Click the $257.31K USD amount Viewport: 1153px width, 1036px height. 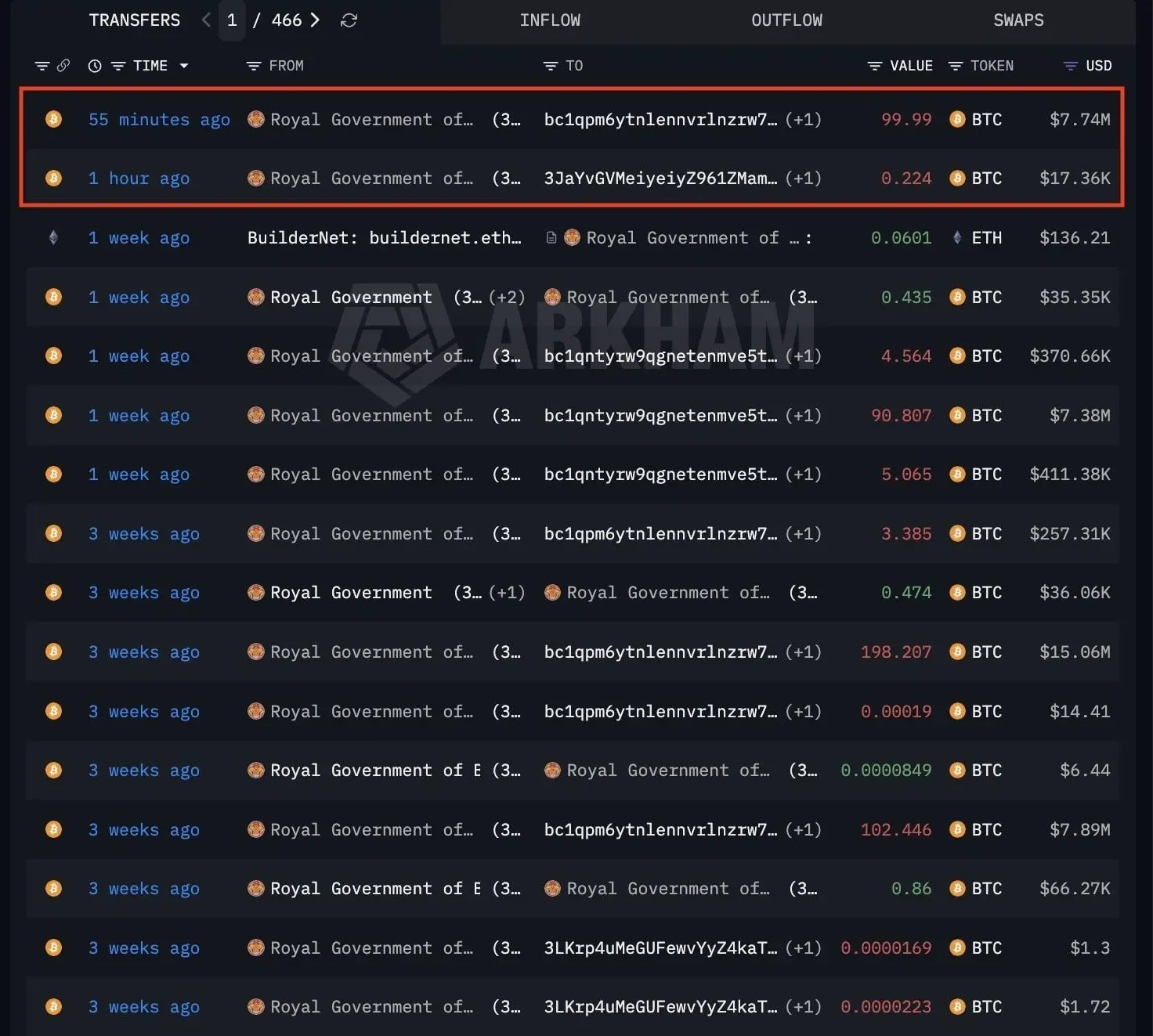pyautogui.click(x=1070, y=533)
